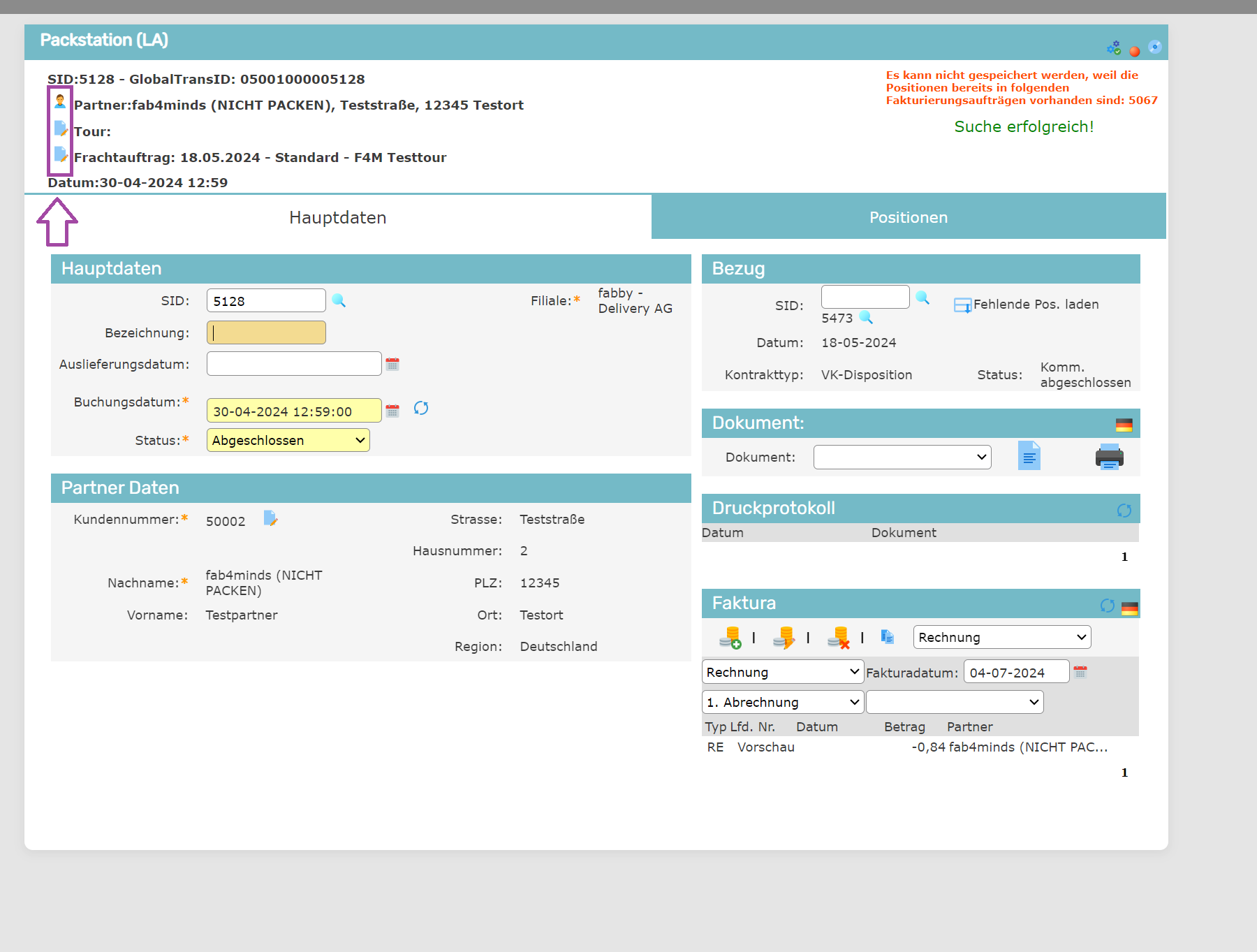Image resolution: width=1257 pixels, height=952 pixels.
Task: Open Rechnung dropdown left of Fakturadatum
Action: click(x=782, y=672)
